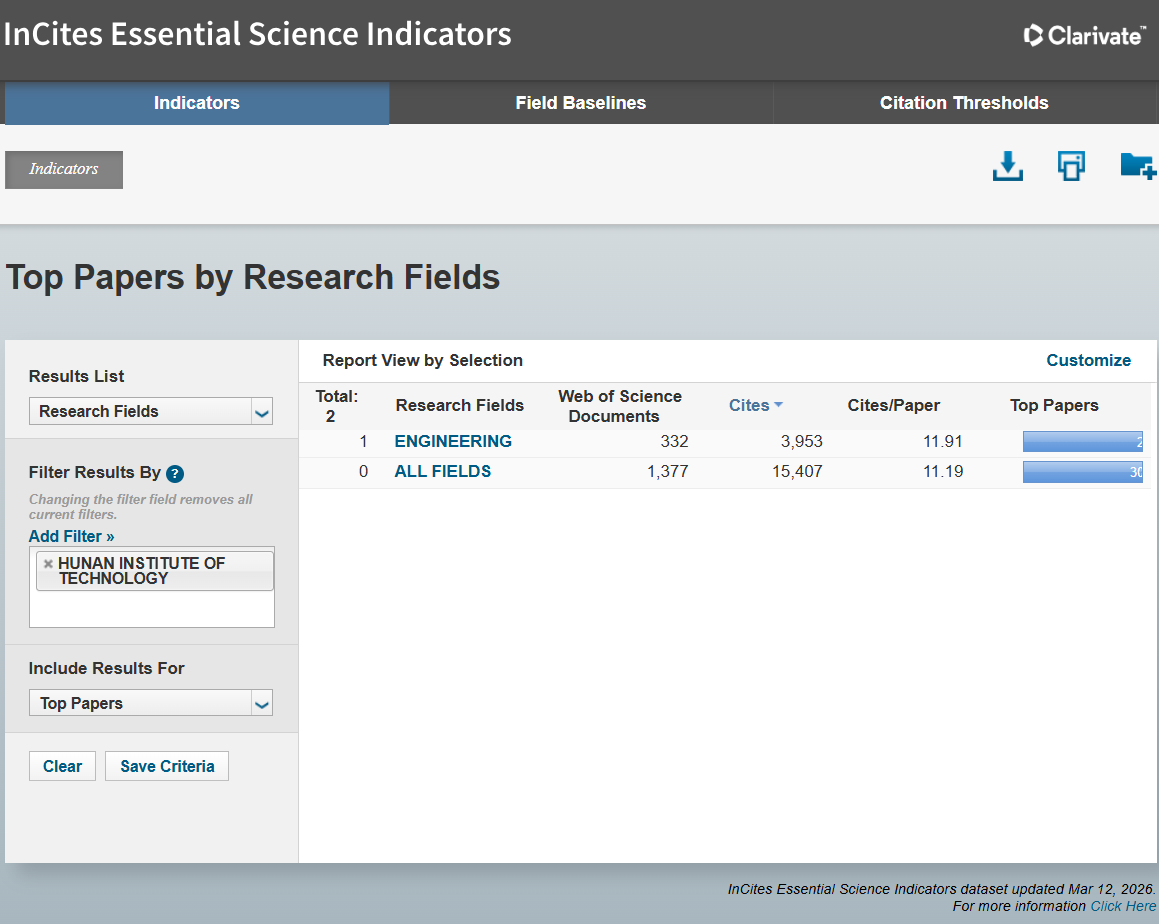Open the ENGINEERING research field link

pyautogui.click(x=453, y=441)
